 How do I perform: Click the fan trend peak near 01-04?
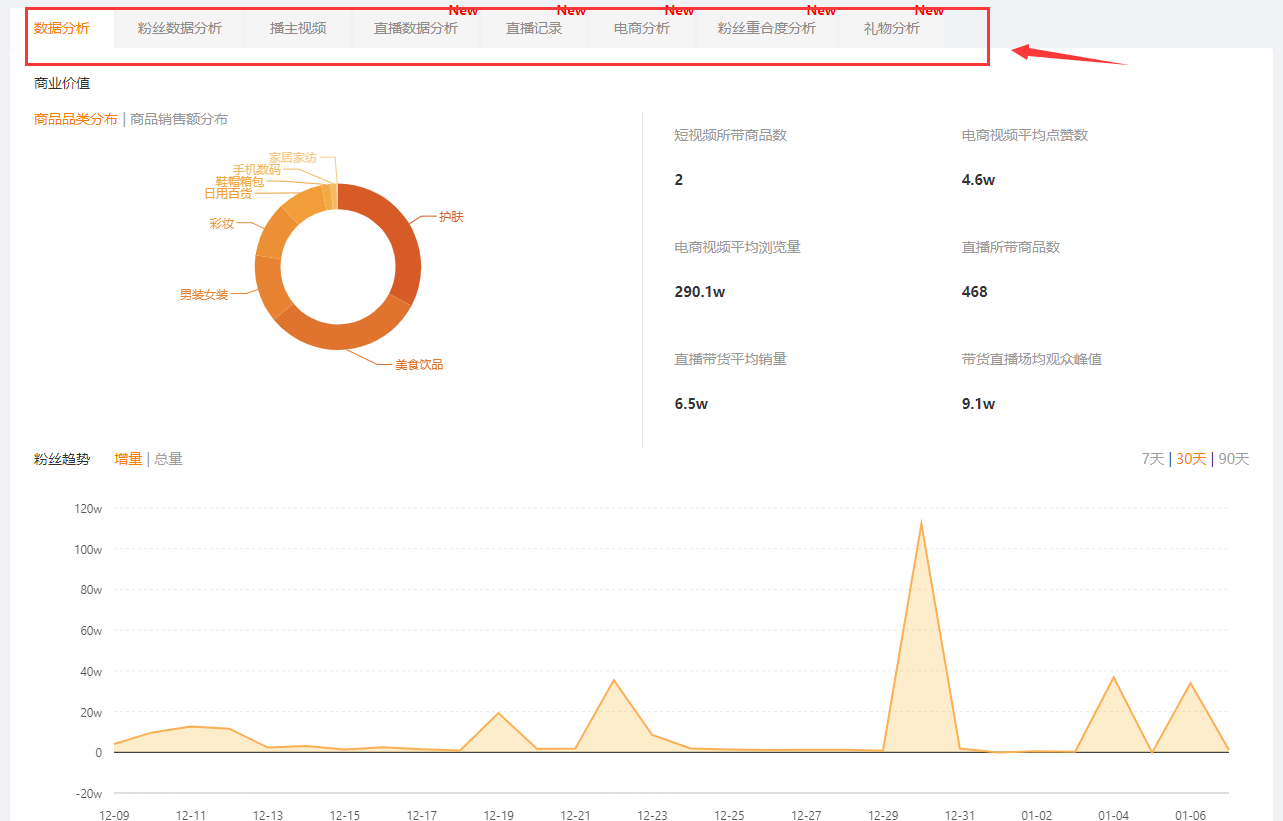pyautogui.click(x=1113, y=677)
